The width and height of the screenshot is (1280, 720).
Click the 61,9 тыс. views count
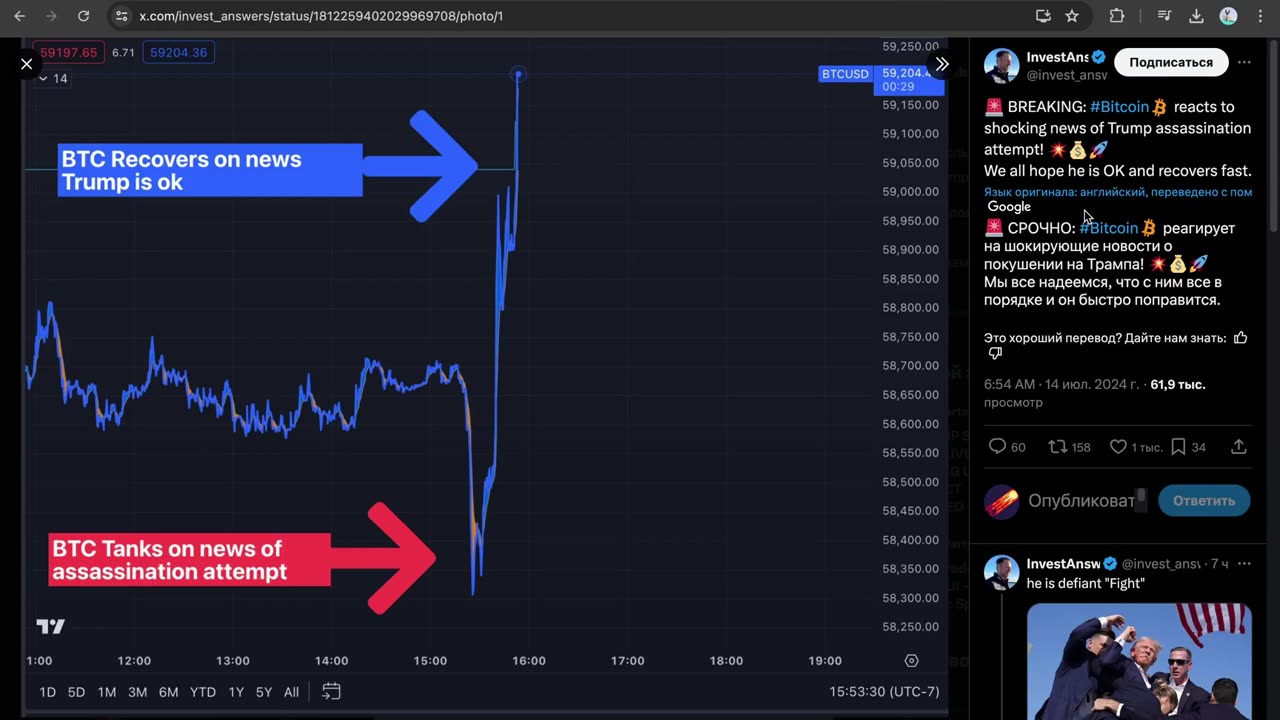coord(1177,384)
